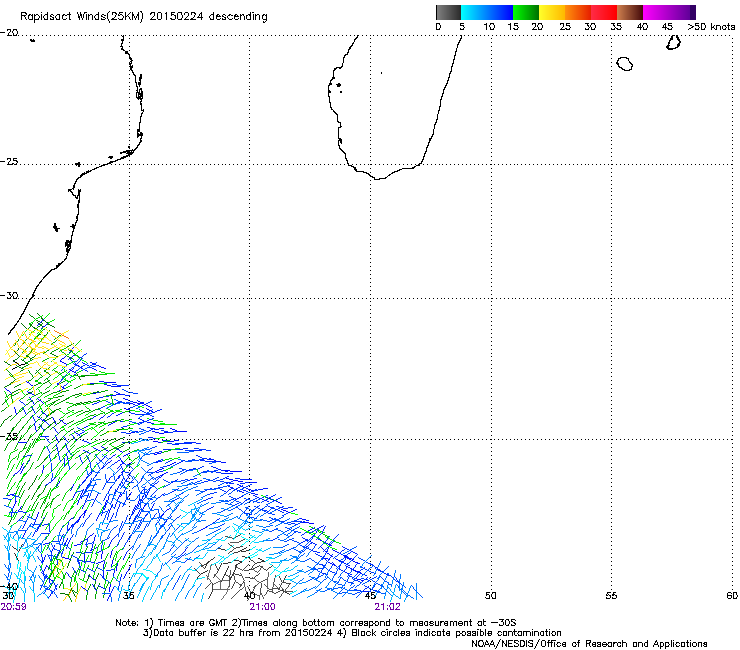
Task: Click the '50' longitude axis label
Action: click(491, 596)
